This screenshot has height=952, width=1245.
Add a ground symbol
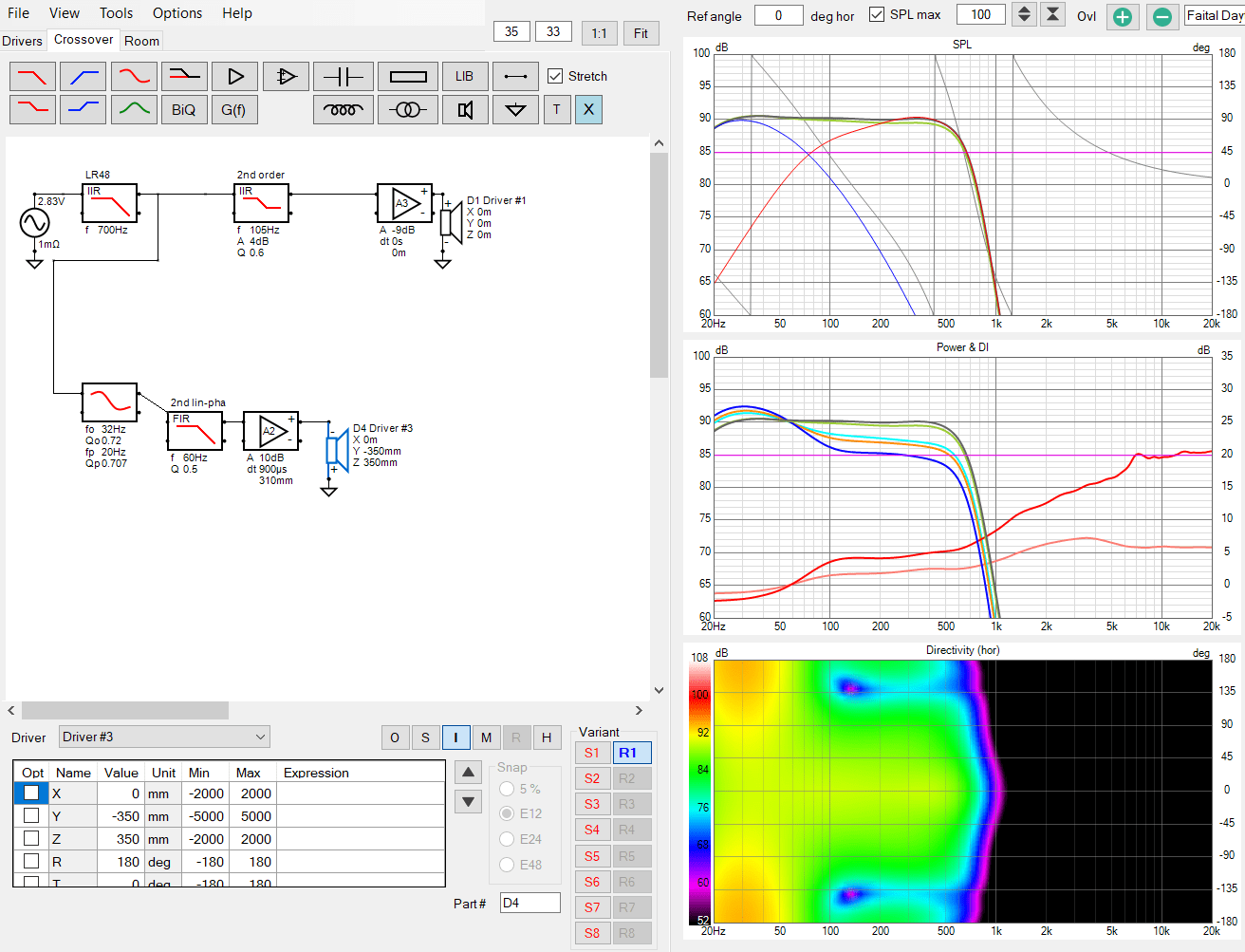[x=515, y=109]
